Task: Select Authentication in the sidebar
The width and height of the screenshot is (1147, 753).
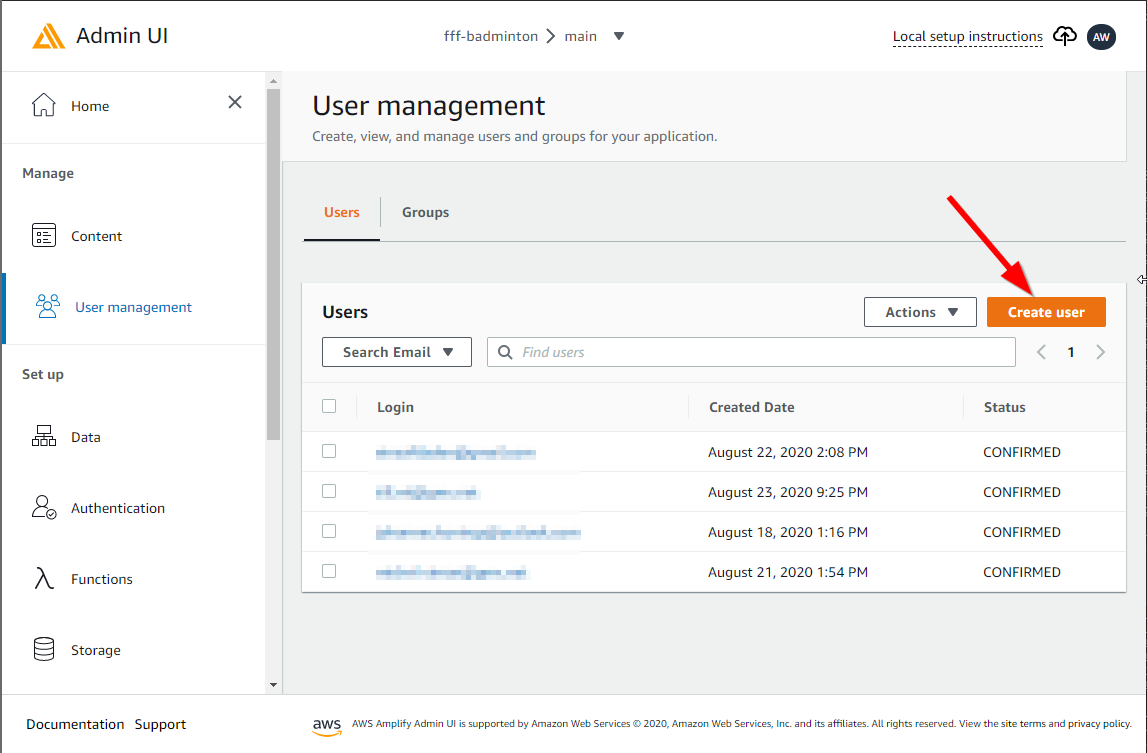Action: pyautogui.click(x=118, y=507)
